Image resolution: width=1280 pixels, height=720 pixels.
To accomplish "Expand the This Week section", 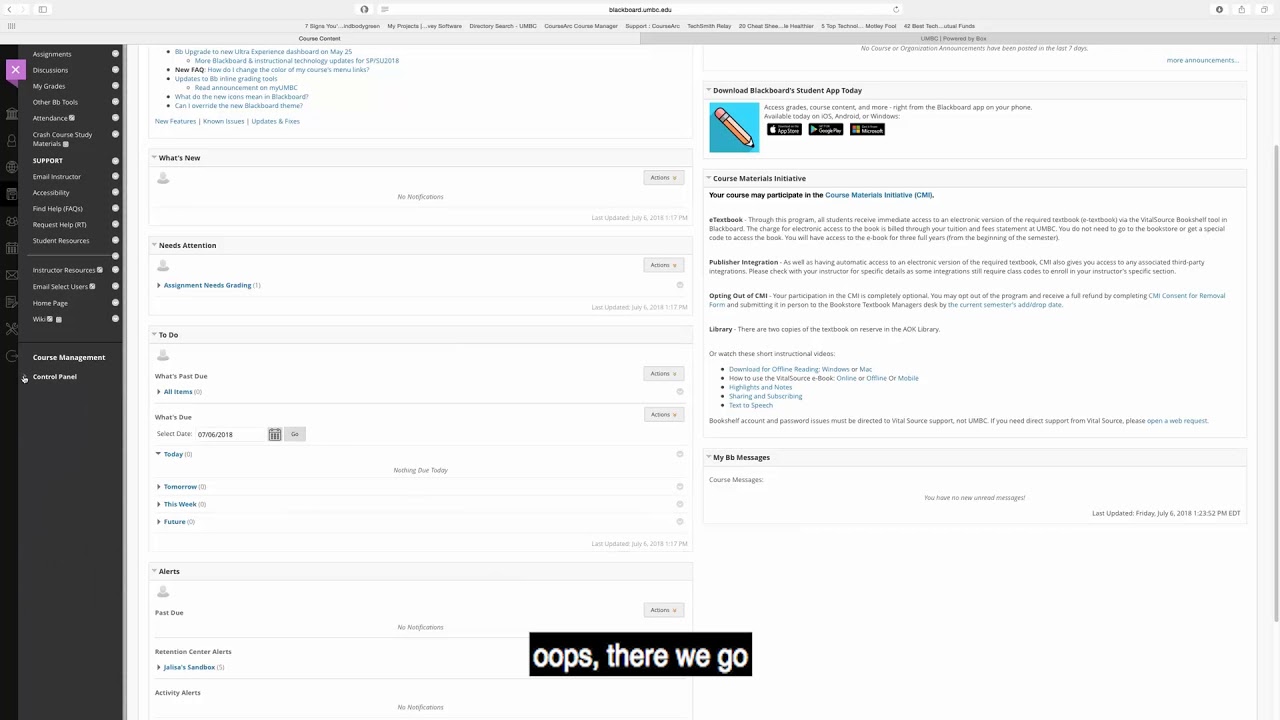I will click(159, 505).
